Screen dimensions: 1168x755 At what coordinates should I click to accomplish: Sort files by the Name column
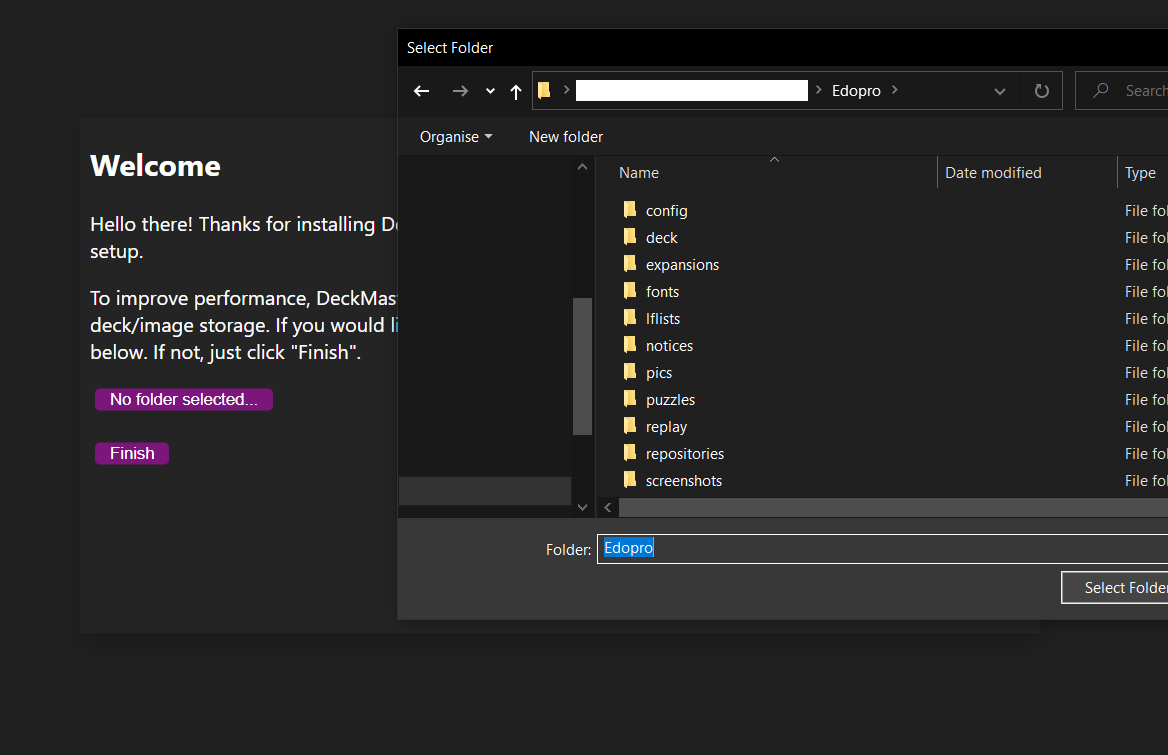point(639,173)
